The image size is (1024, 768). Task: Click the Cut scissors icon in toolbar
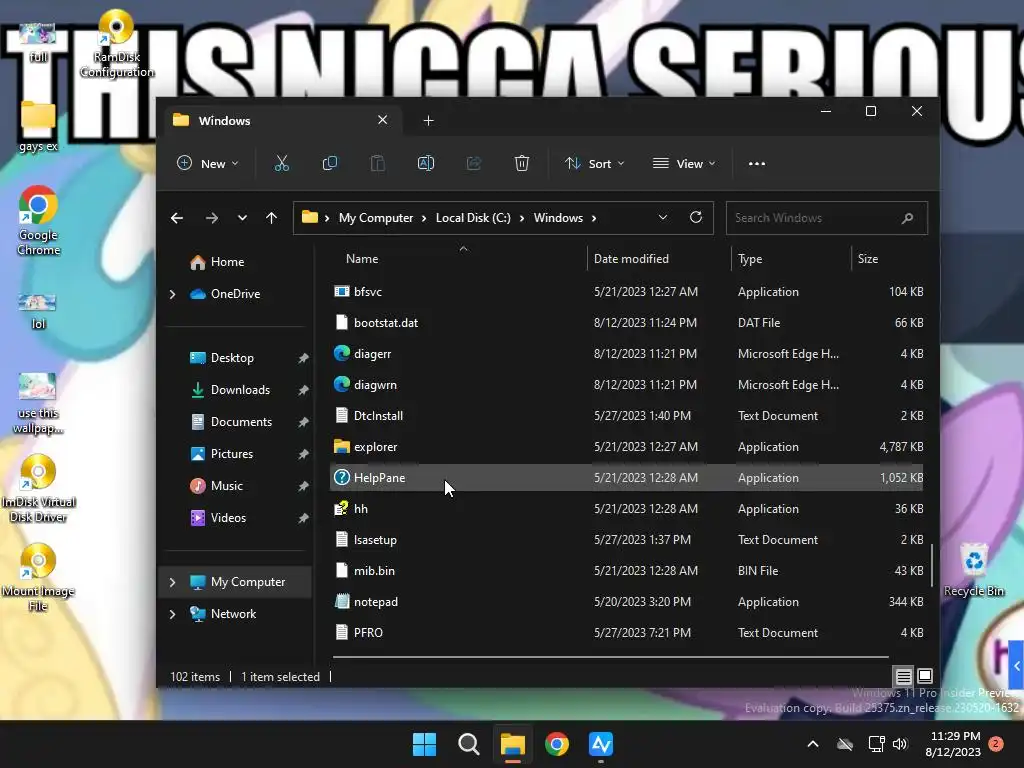click(x=281, y=163)
